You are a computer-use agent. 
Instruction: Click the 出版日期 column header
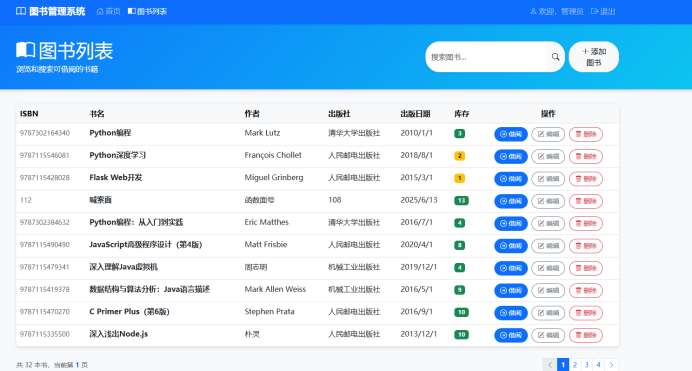(415, 114)
